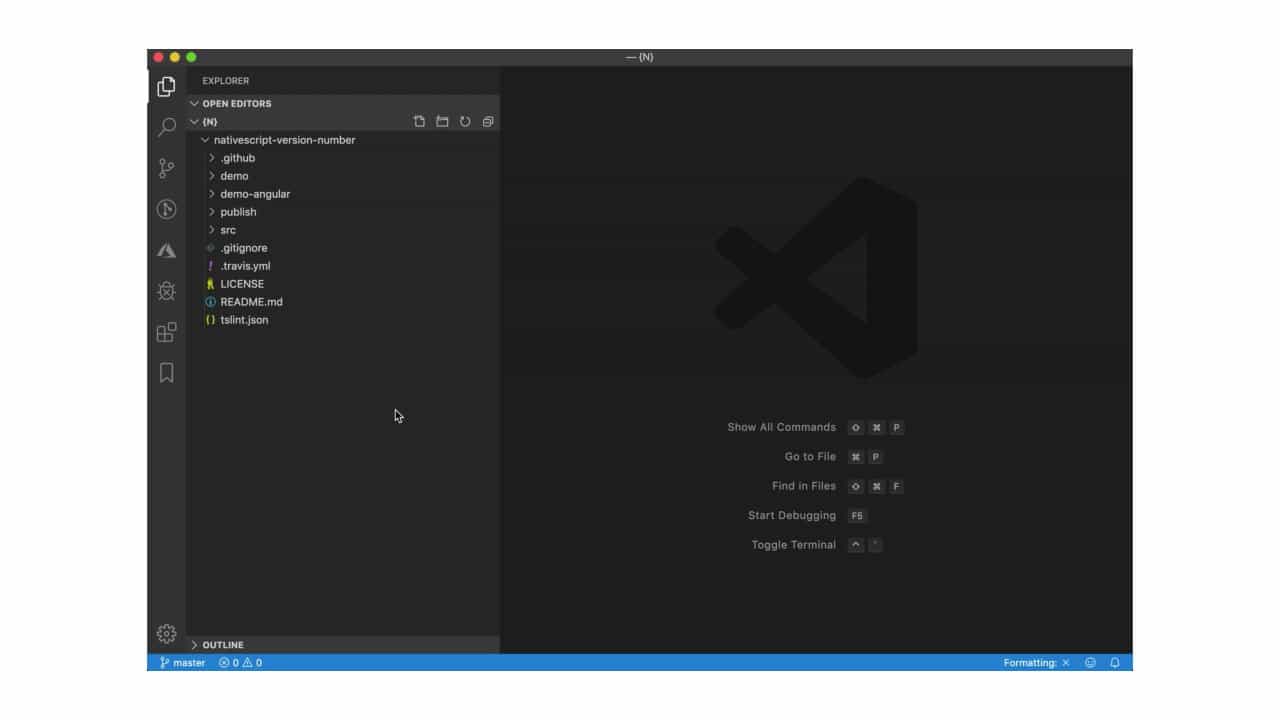Viewport: 1280px width, 720px height.
Task: Expand the demo folder
Action: (x=343, y=176)
